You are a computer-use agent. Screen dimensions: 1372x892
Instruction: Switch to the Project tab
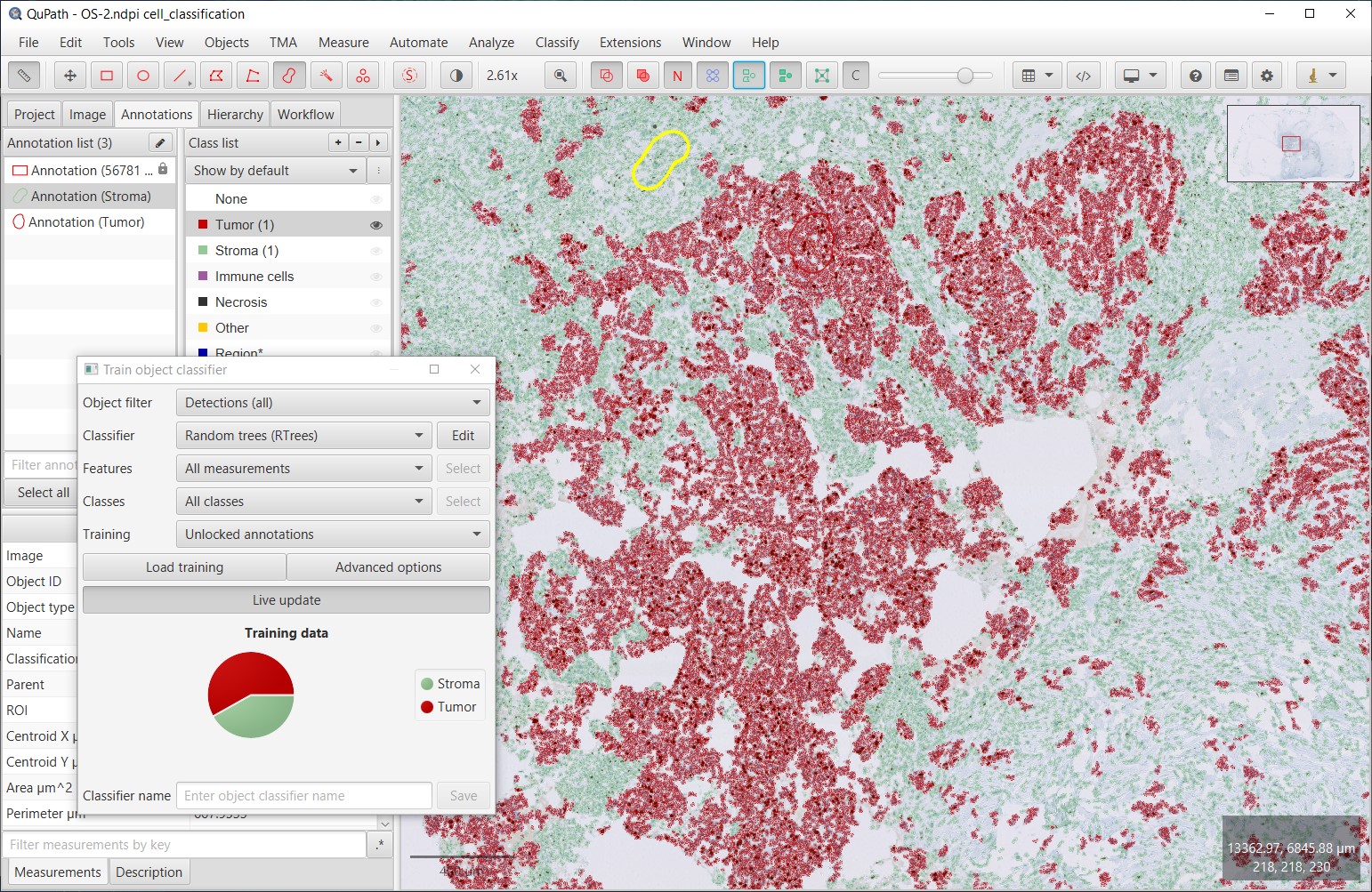click(35, 114)
